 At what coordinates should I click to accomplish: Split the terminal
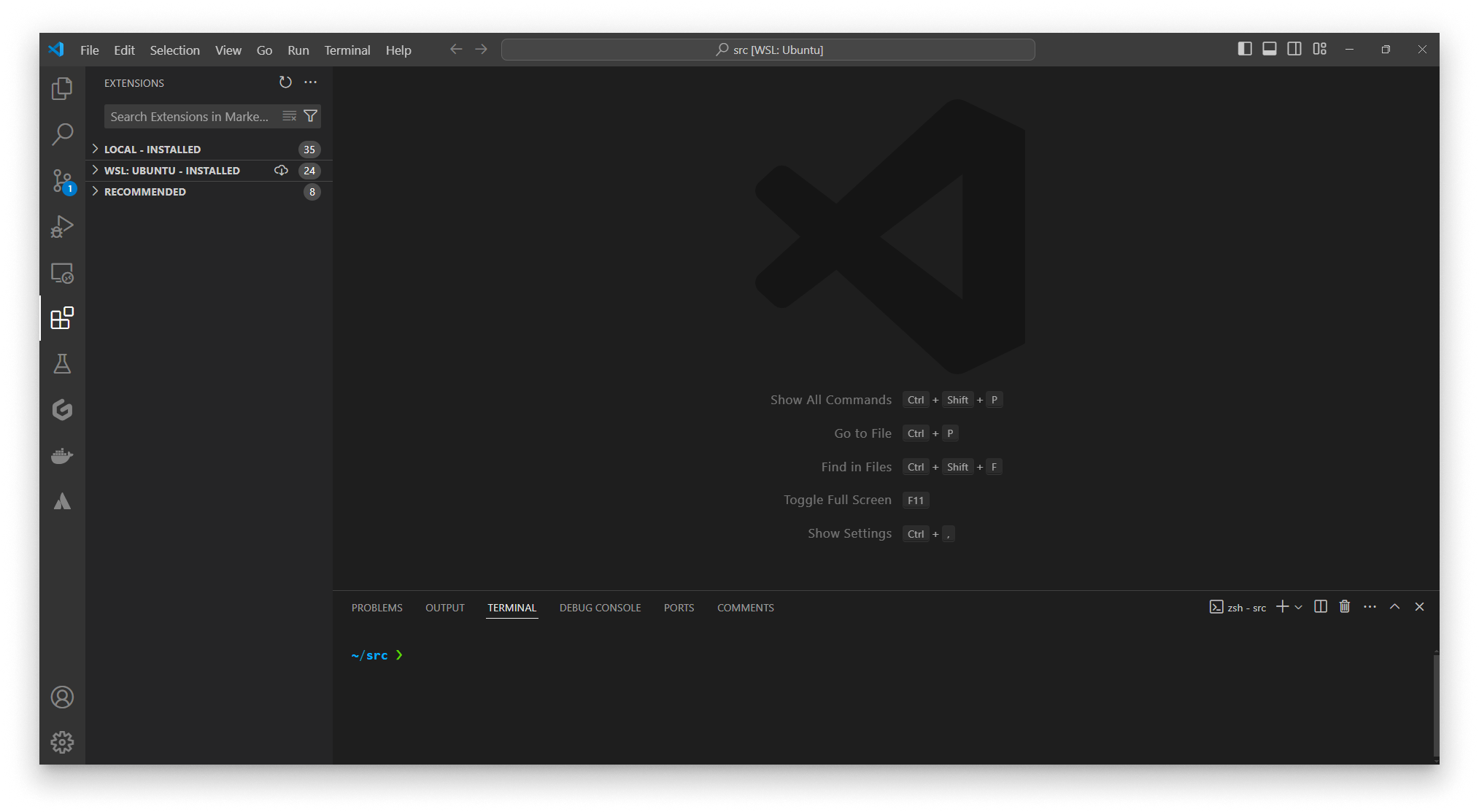[x=1320, y=606]
